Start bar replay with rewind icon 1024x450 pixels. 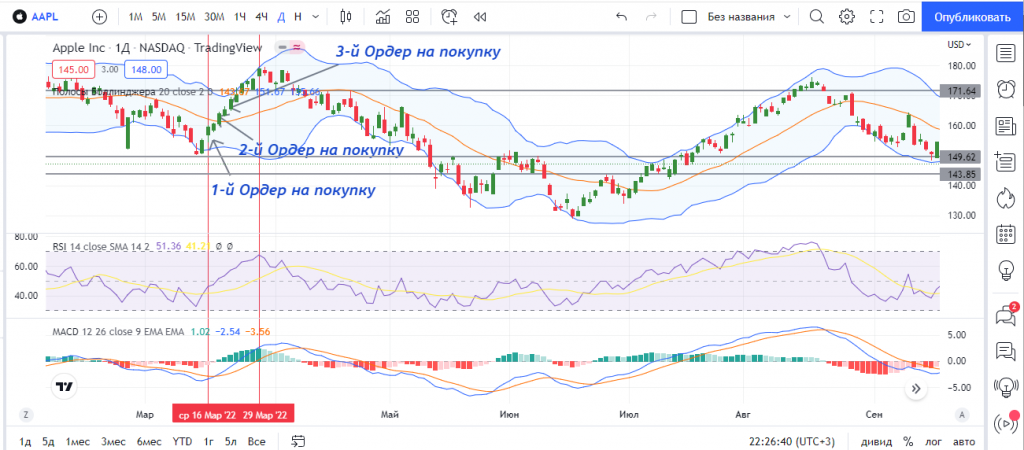(x=480, y=16)
